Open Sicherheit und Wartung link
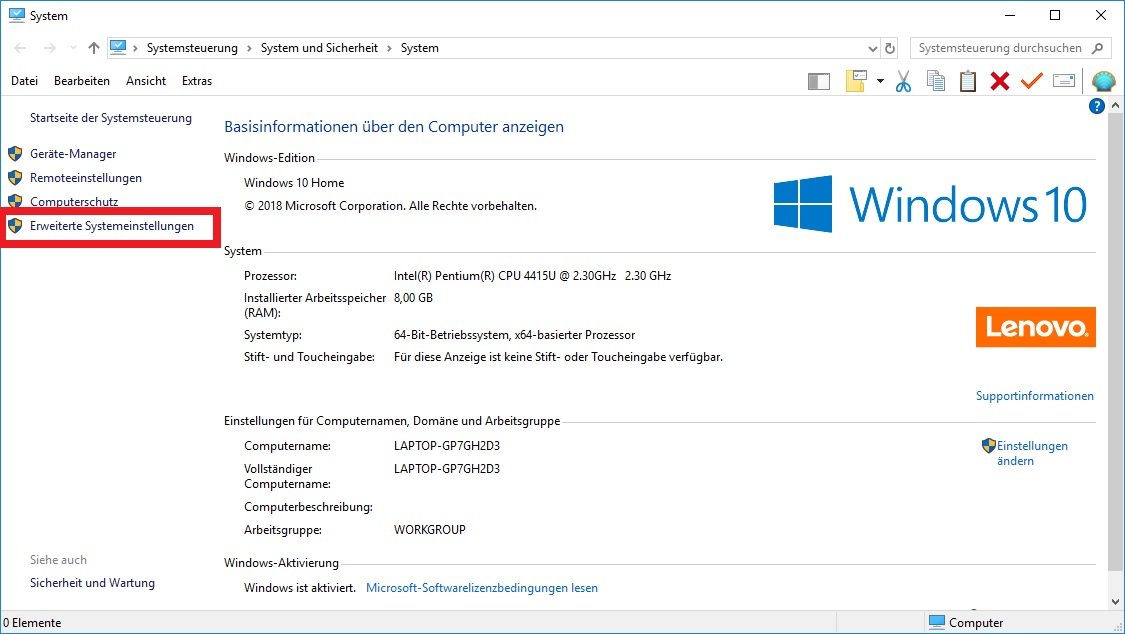The width and height of the screenshot is (1125, 634). click(93, 583)
